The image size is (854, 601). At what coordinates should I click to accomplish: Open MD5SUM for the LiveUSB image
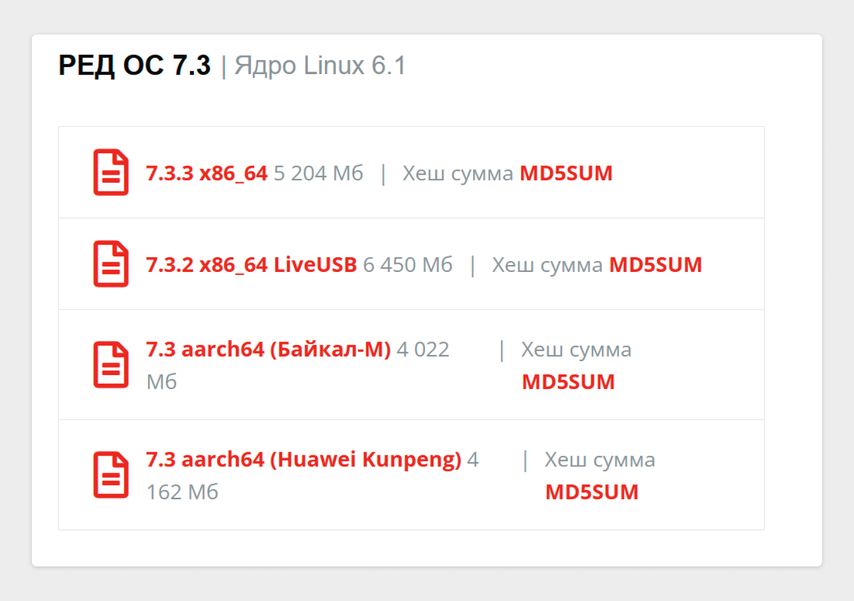(x=655, y=265)
